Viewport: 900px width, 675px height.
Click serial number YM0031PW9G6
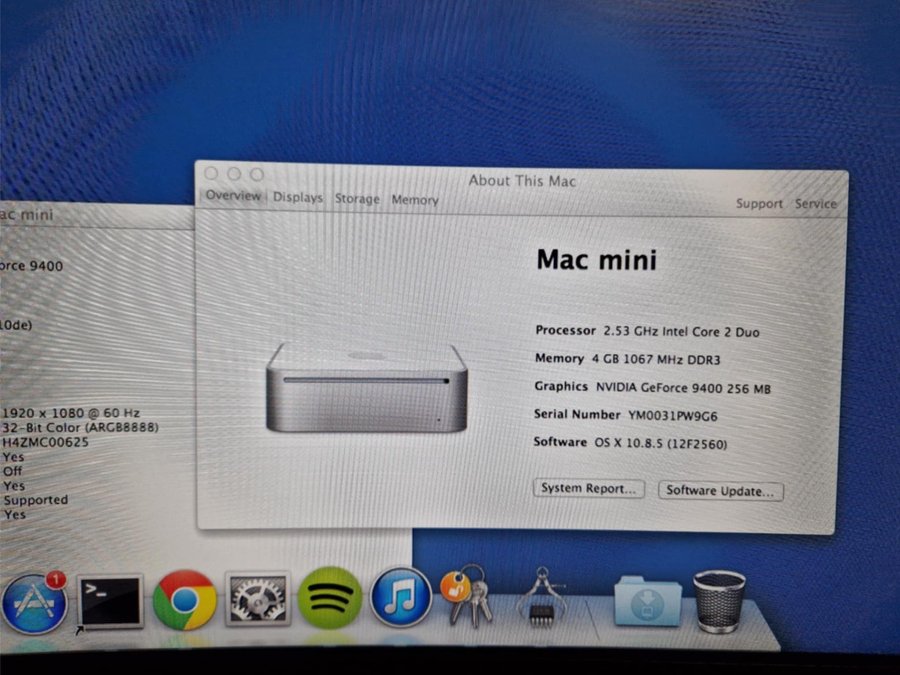tap(672, 416)
